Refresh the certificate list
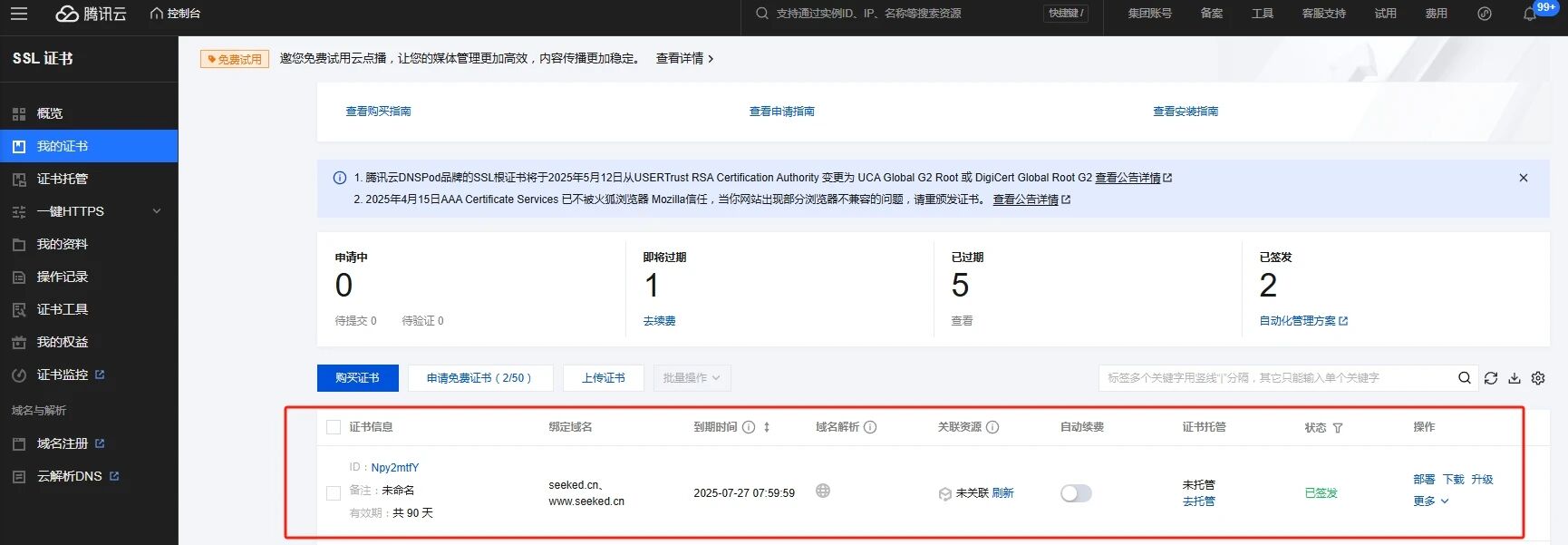Screen dimensions: 1568x545 click(x=1491, y=378)
